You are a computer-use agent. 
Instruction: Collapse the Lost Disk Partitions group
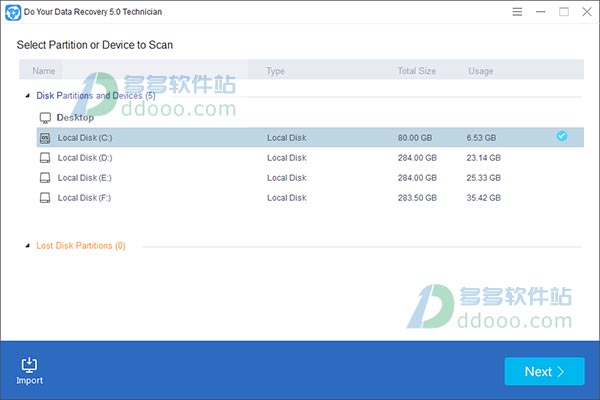pyautogui.click(x=28, y=246)
